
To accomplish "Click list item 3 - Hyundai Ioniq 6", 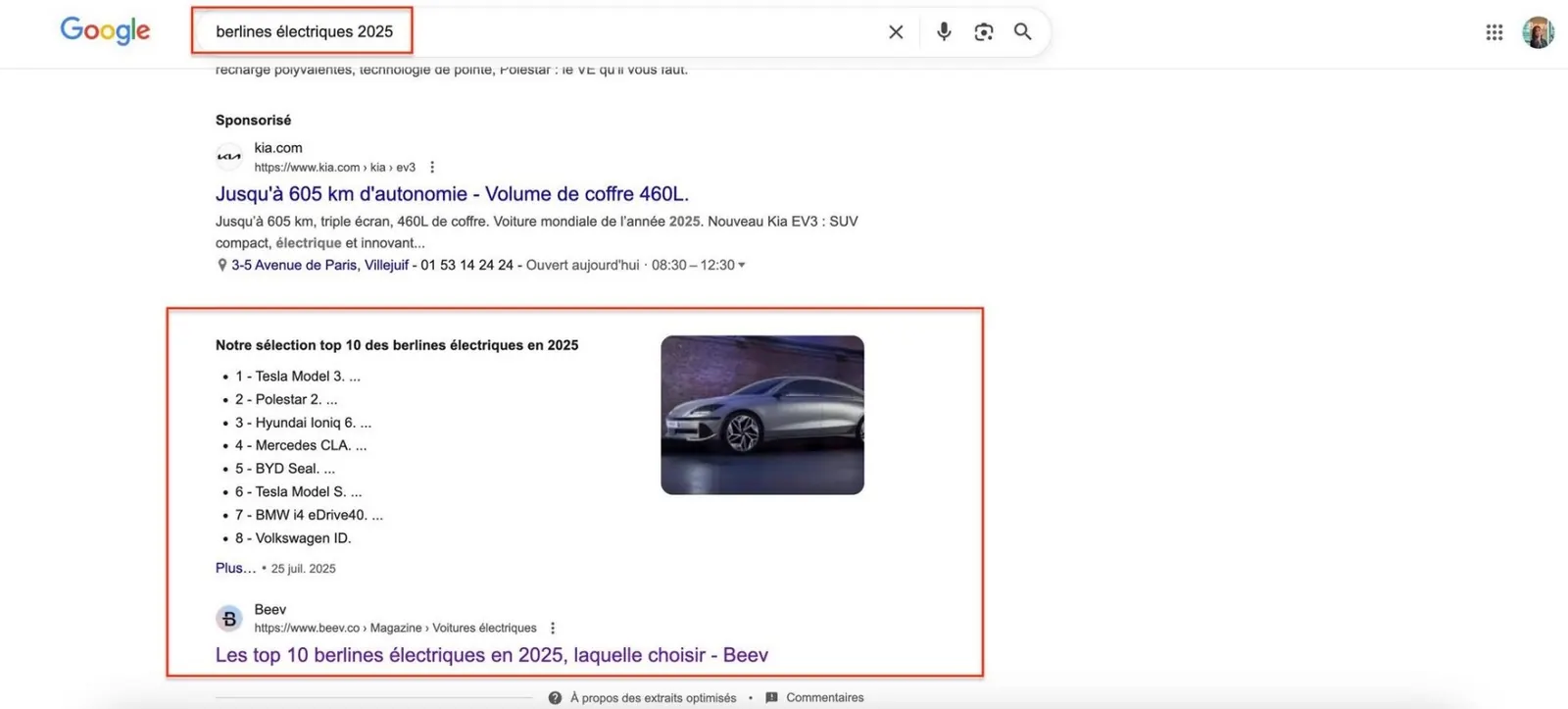I will [303, 423].
